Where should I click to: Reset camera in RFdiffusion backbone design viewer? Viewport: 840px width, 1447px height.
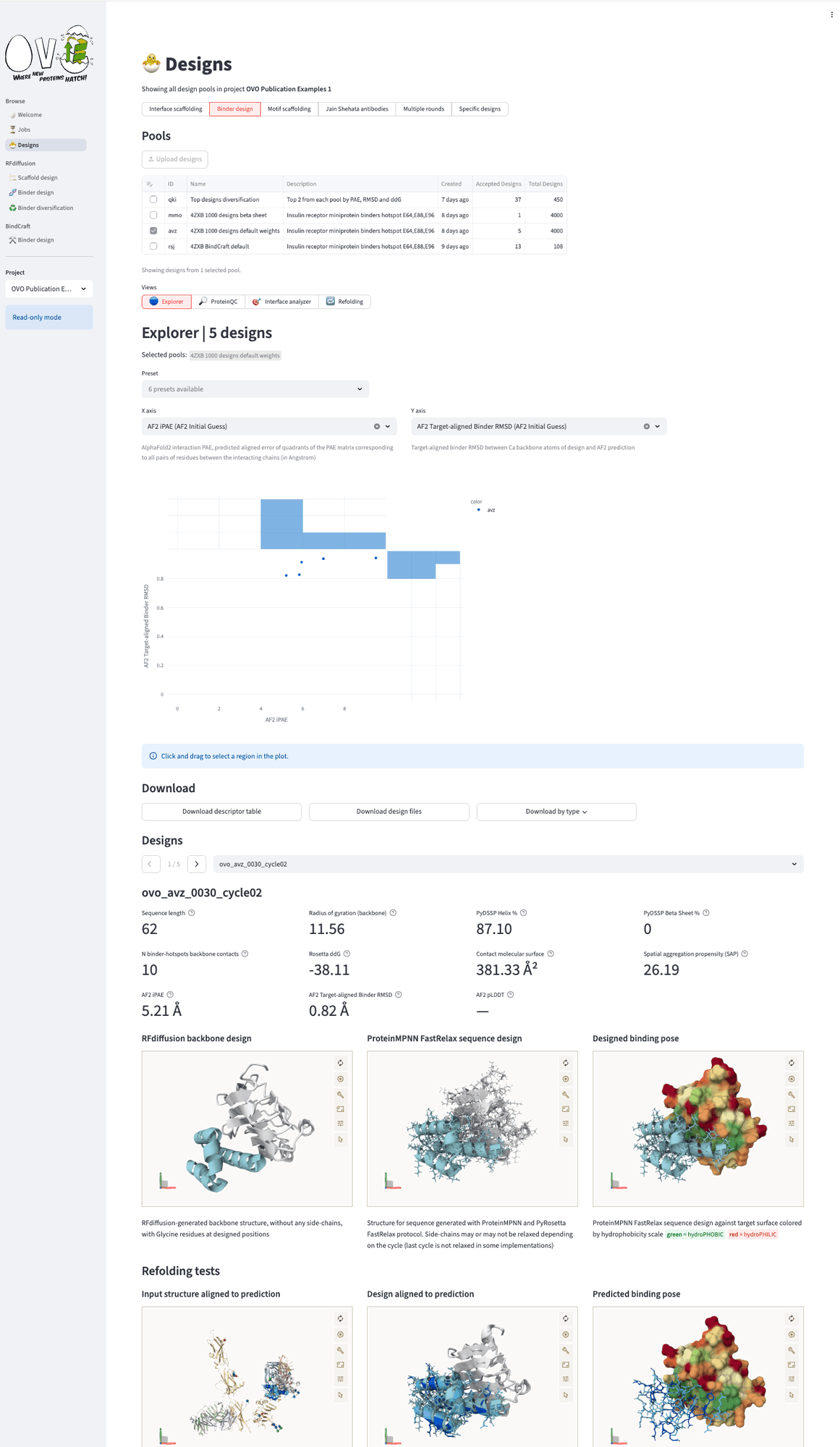(x=340, y=1063)
